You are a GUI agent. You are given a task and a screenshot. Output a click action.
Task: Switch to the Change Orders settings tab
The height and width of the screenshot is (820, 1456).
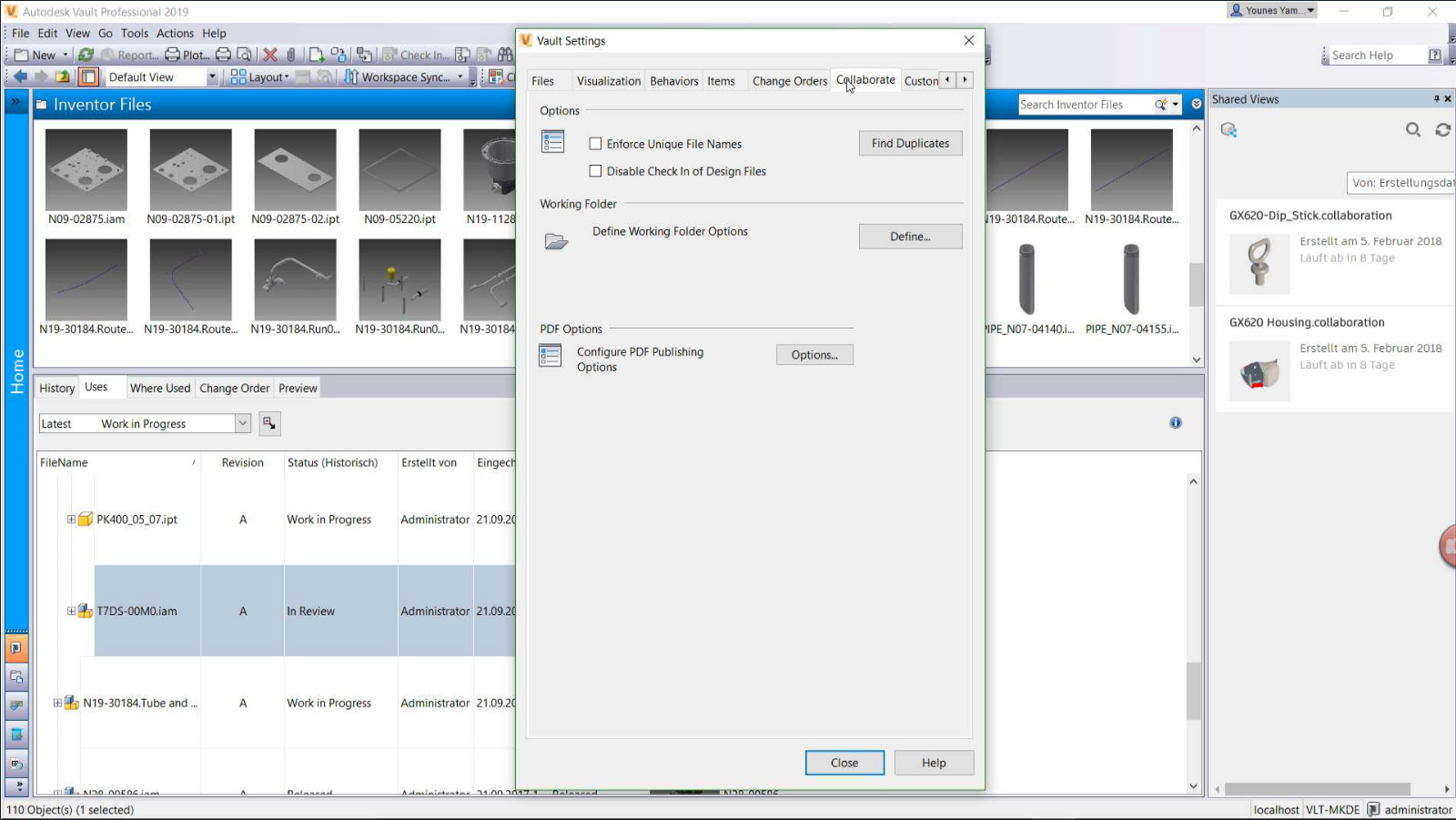[790, 81]
